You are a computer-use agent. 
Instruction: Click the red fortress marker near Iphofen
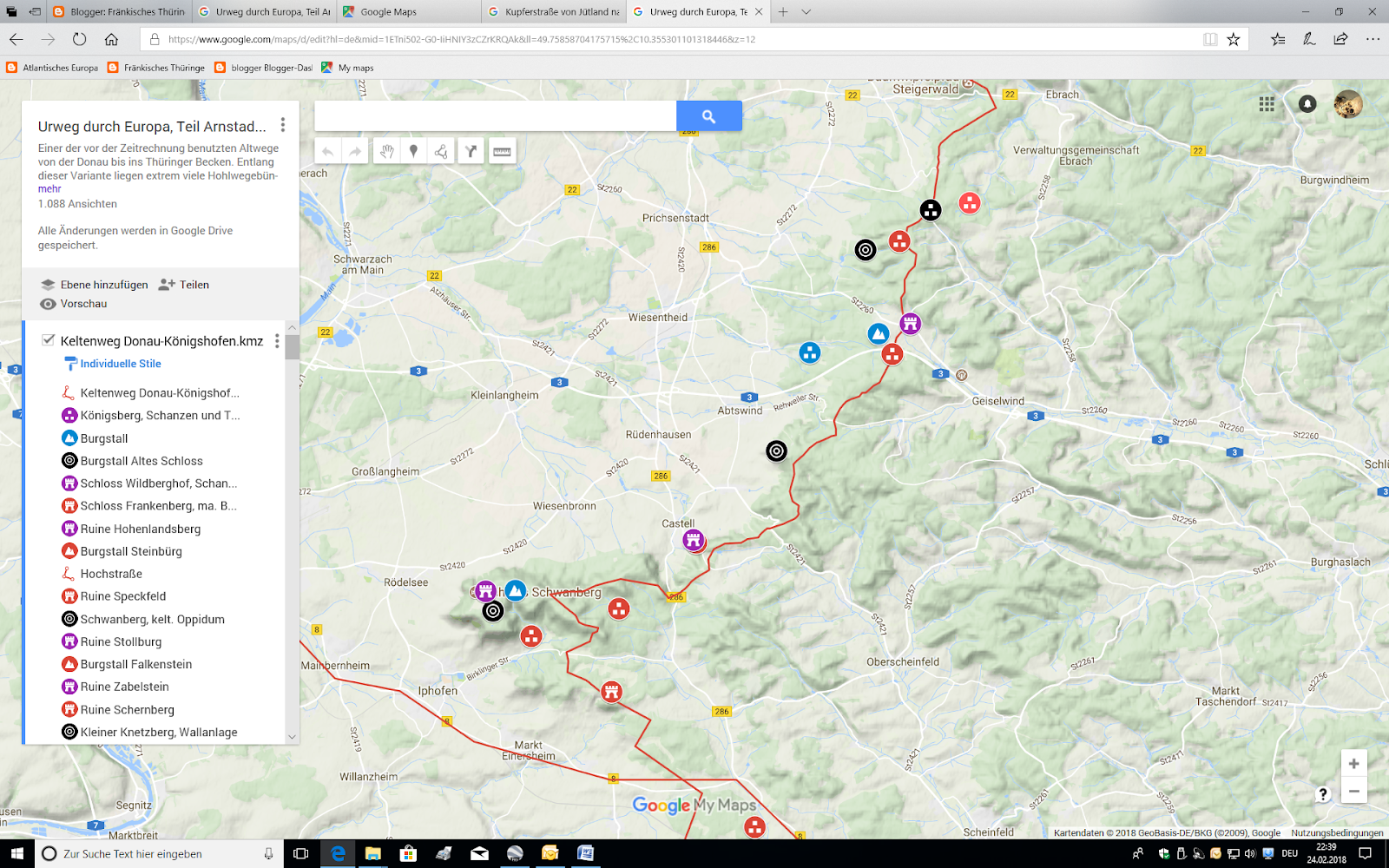click(612, 692)
